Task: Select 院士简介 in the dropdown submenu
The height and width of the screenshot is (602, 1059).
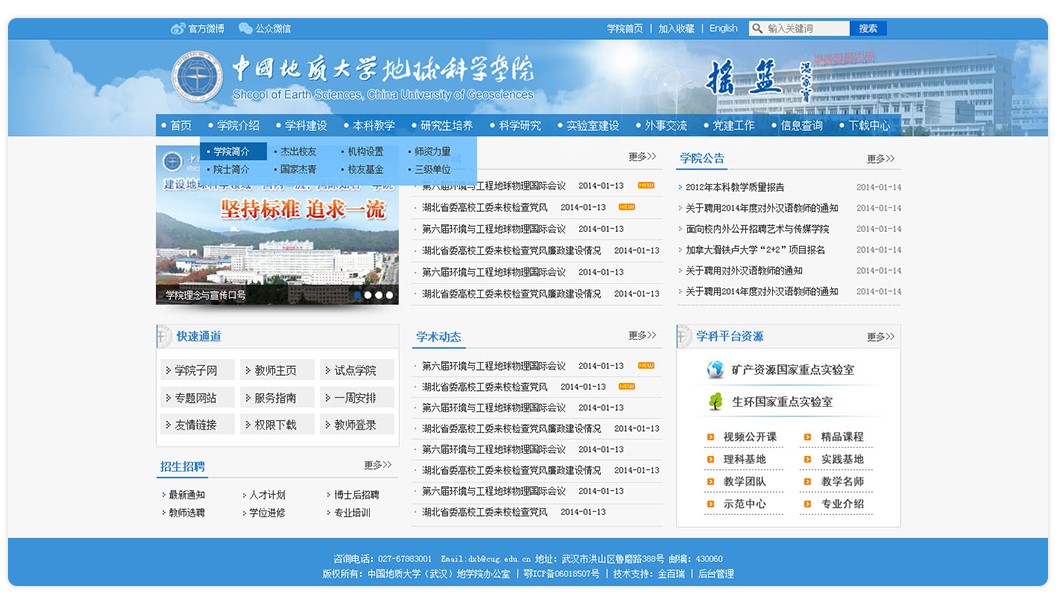Action: (231, 169)
